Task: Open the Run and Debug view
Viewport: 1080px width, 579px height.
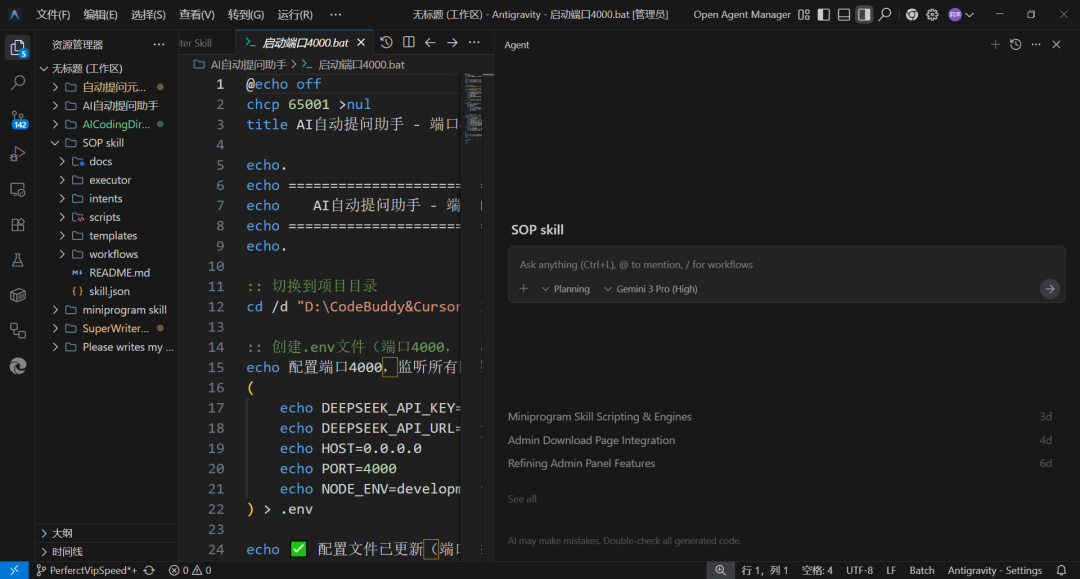Action: [x=18, y=153]
